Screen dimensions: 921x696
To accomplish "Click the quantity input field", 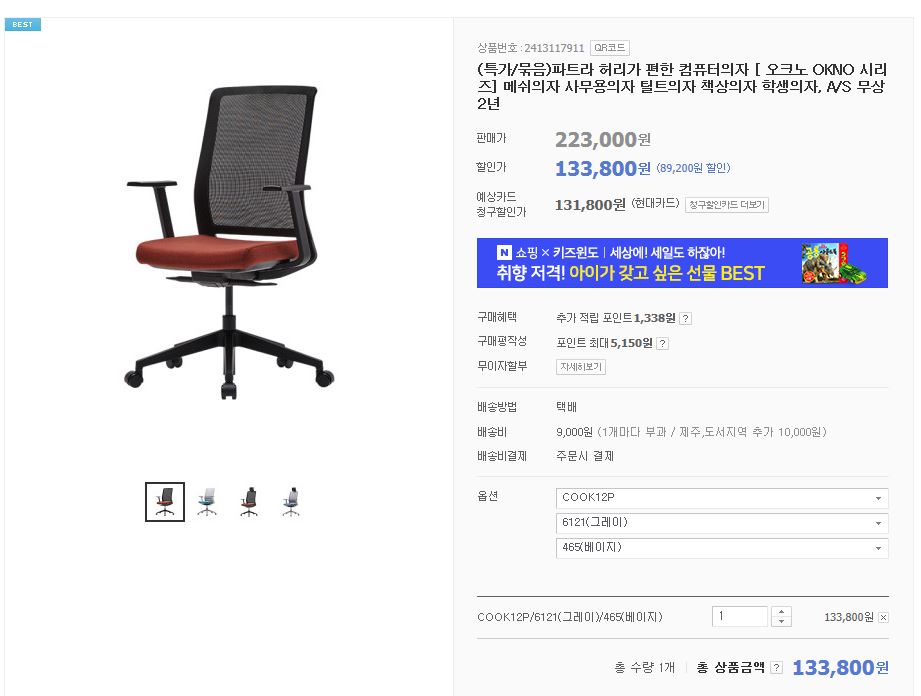I will point(740,616).
